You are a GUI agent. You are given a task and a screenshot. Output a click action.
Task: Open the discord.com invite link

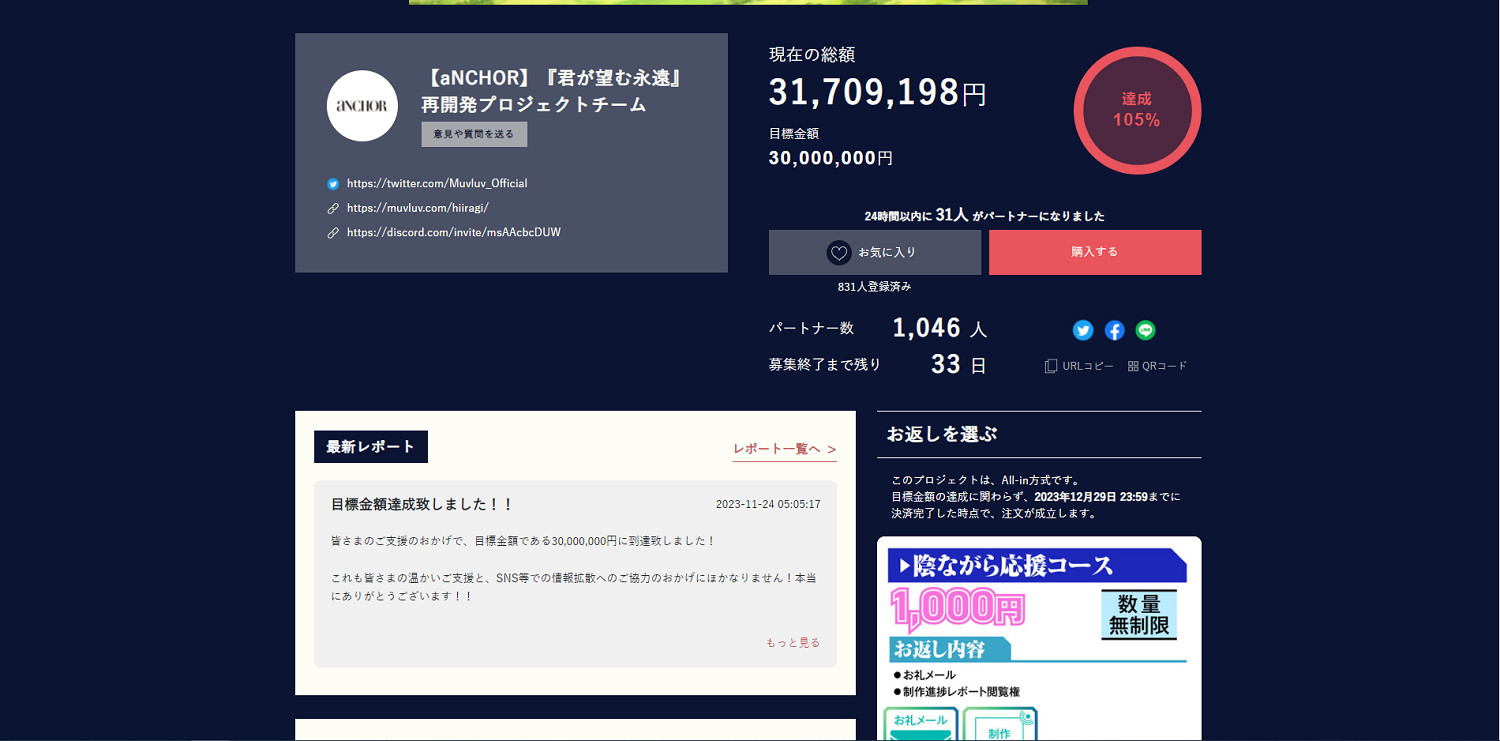pos(453,233)
